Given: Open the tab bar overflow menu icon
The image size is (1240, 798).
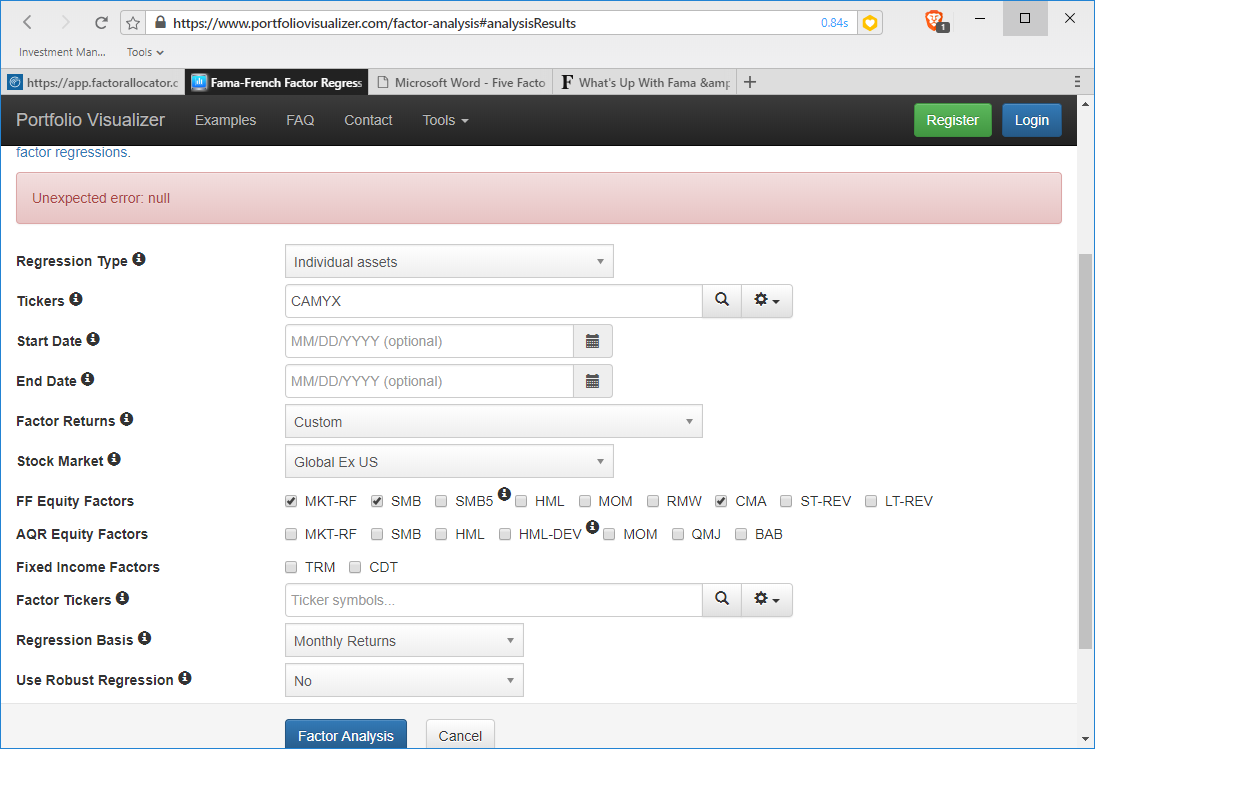Looking at the screenshot, I should [1077, 82].
